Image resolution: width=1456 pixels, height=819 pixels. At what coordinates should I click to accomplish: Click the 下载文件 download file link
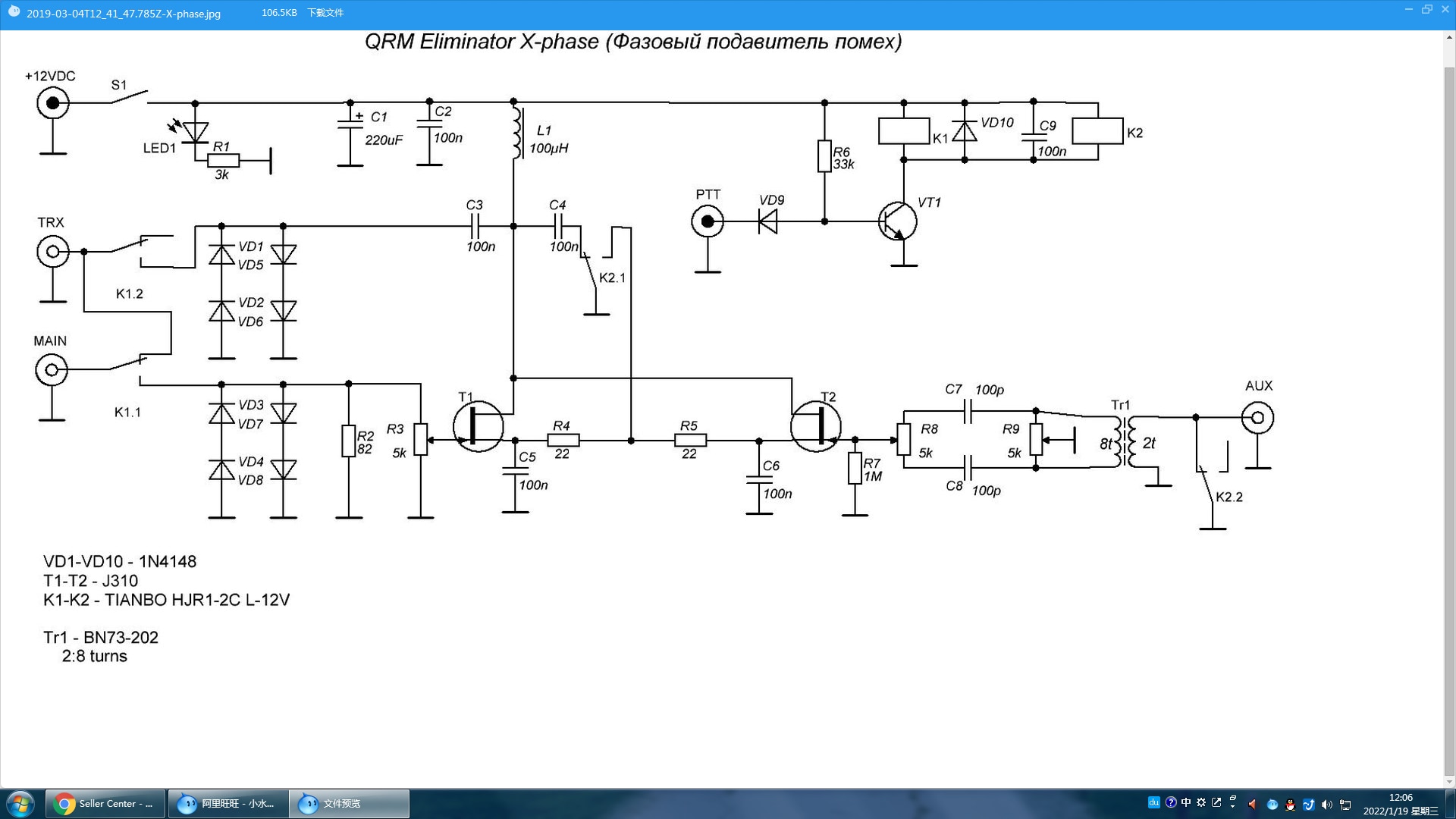325,13
